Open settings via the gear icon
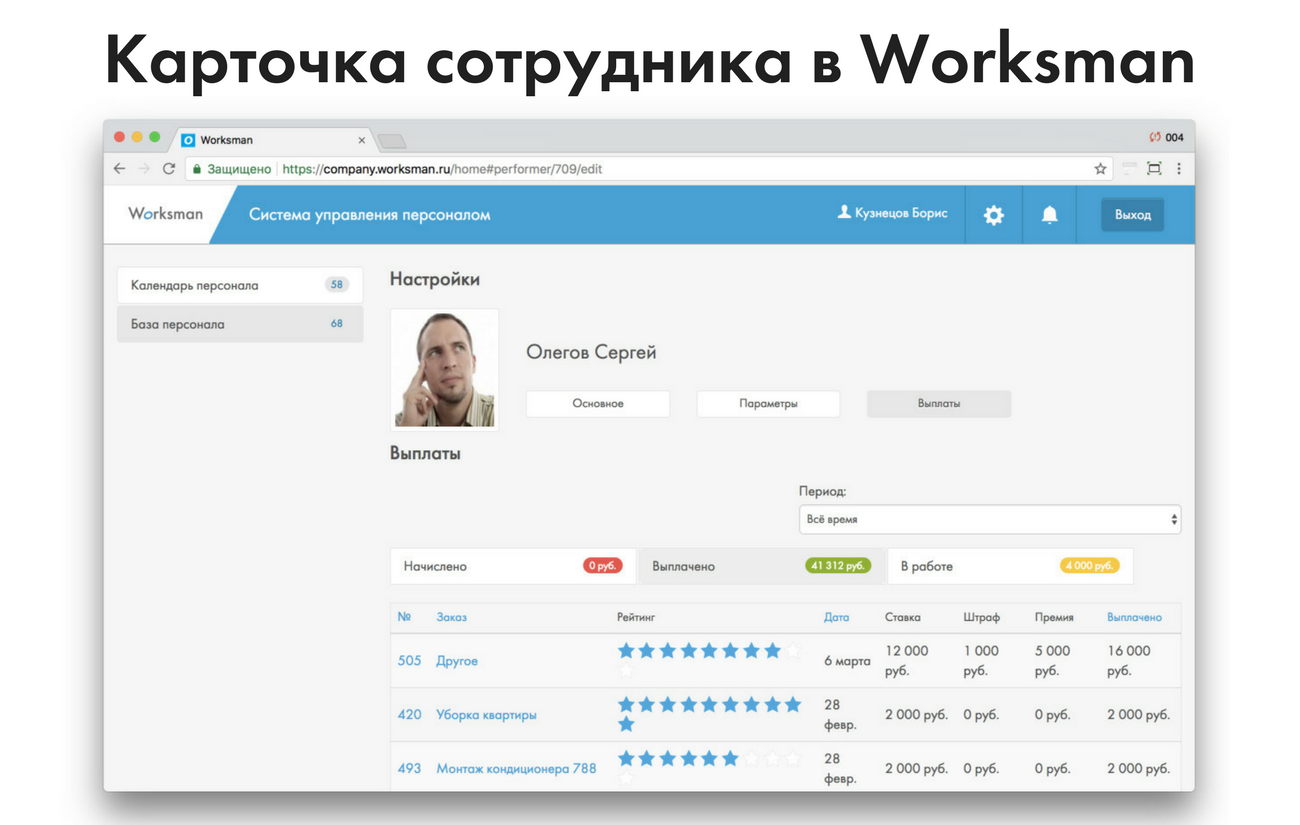1300x825 pixels. coord(993,215)
